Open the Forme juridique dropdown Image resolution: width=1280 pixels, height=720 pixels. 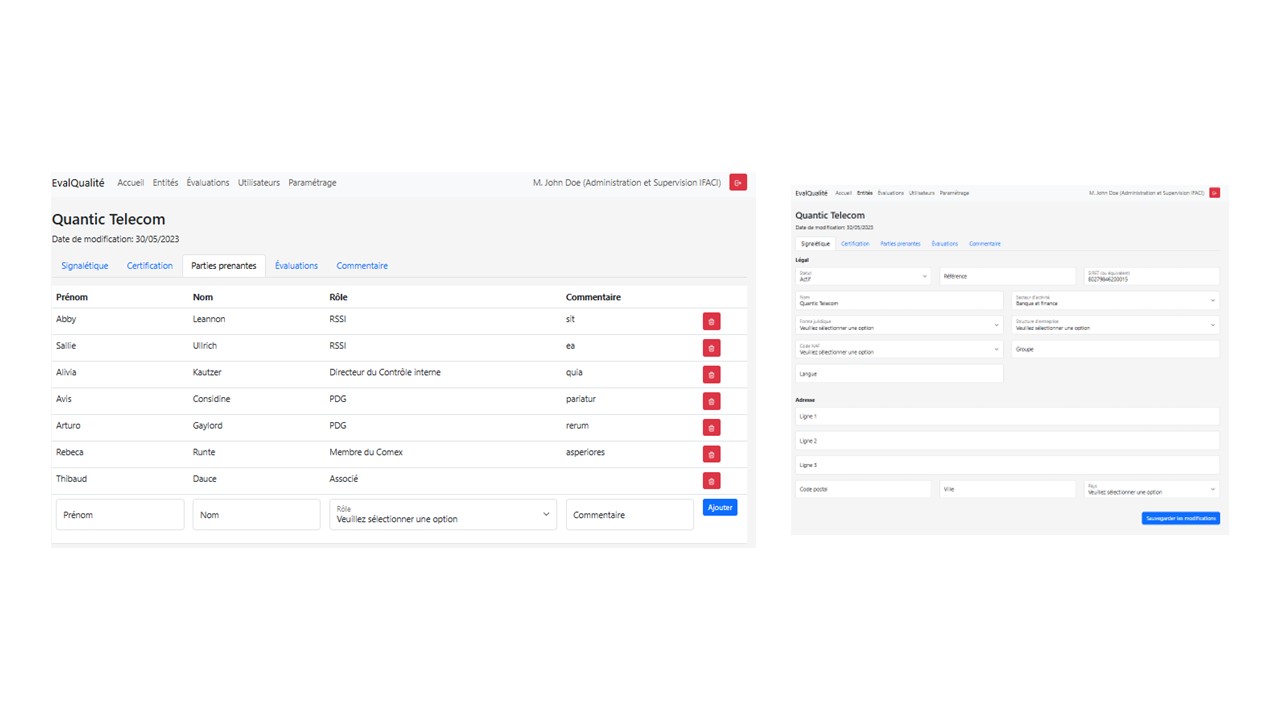(899, 325)
